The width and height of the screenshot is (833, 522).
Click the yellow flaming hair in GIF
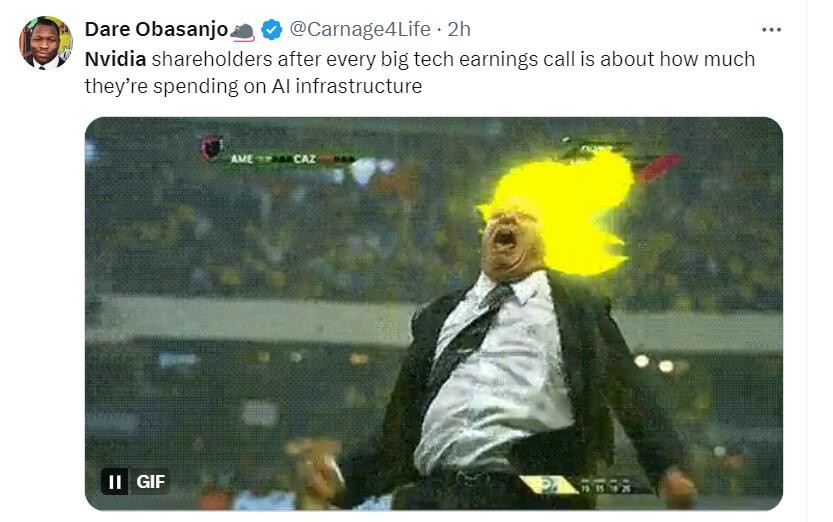[x=563, y=210]
